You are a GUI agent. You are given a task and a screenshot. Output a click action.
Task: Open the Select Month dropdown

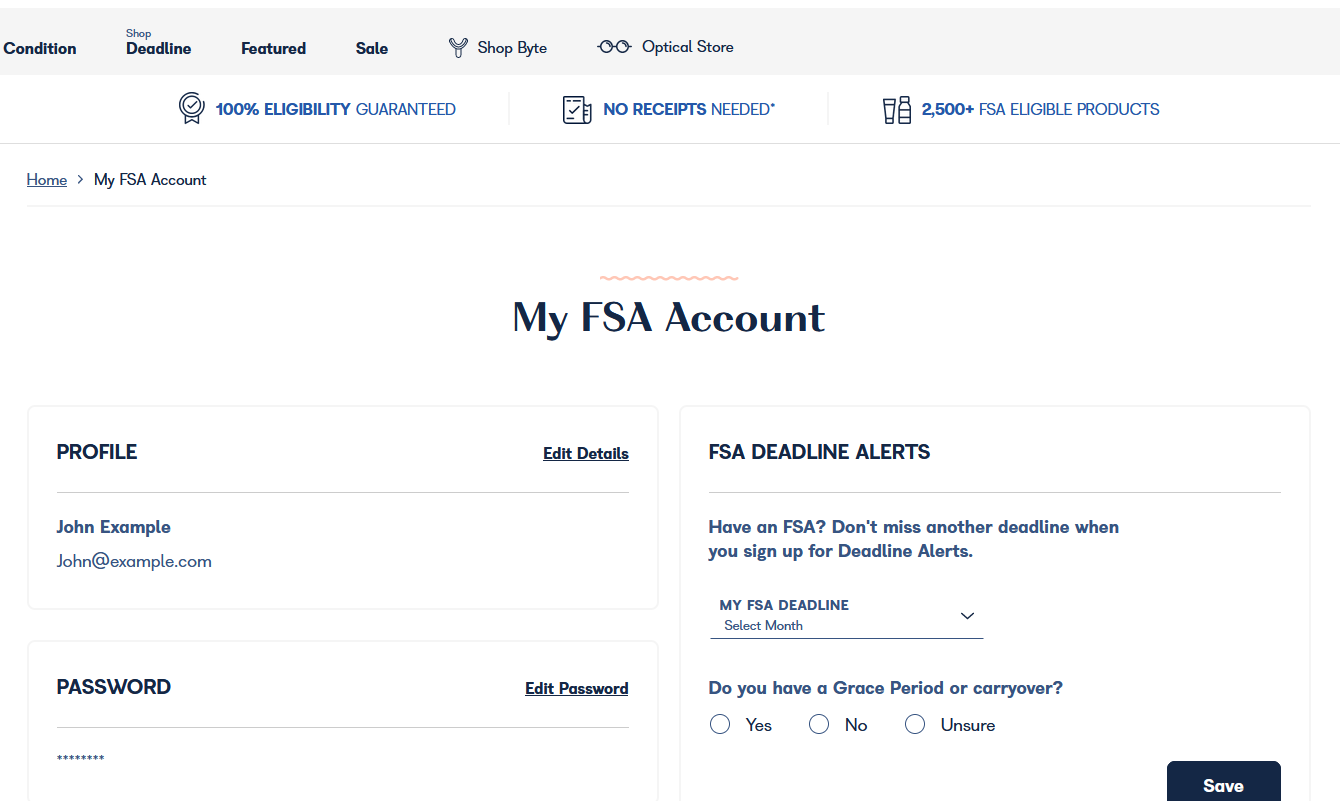tap(846, 624)
